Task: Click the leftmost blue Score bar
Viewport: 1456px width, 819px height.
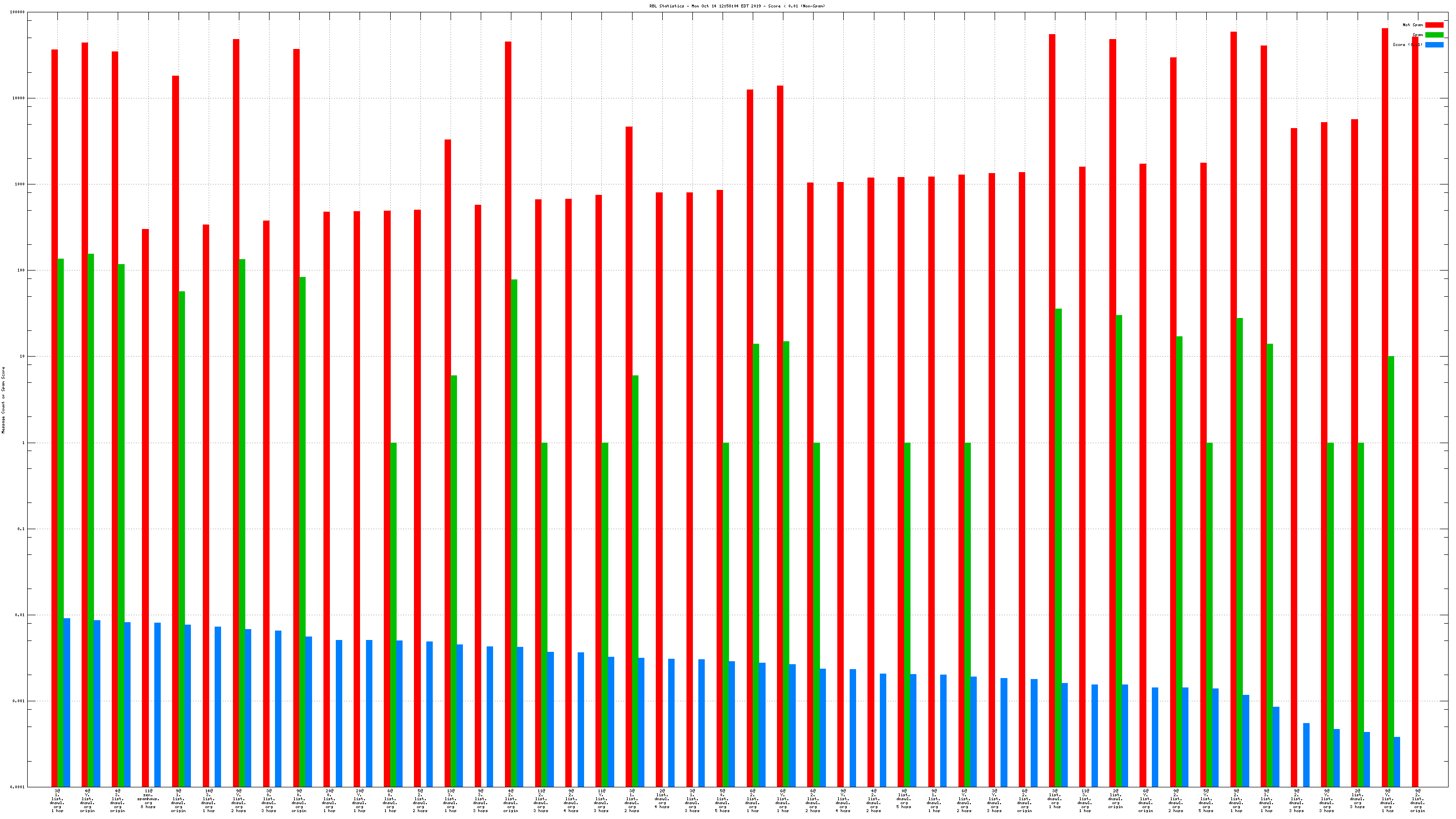Action: click(67, 702)
